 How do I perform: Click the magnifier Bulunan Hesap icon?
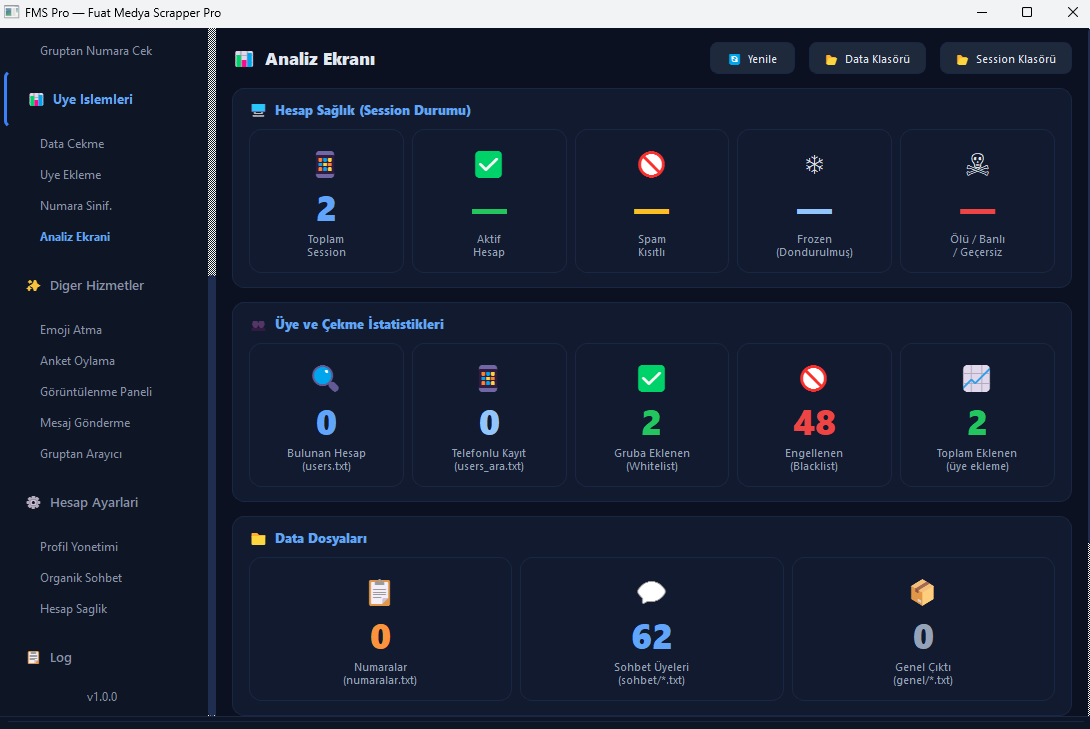point(326,378)
